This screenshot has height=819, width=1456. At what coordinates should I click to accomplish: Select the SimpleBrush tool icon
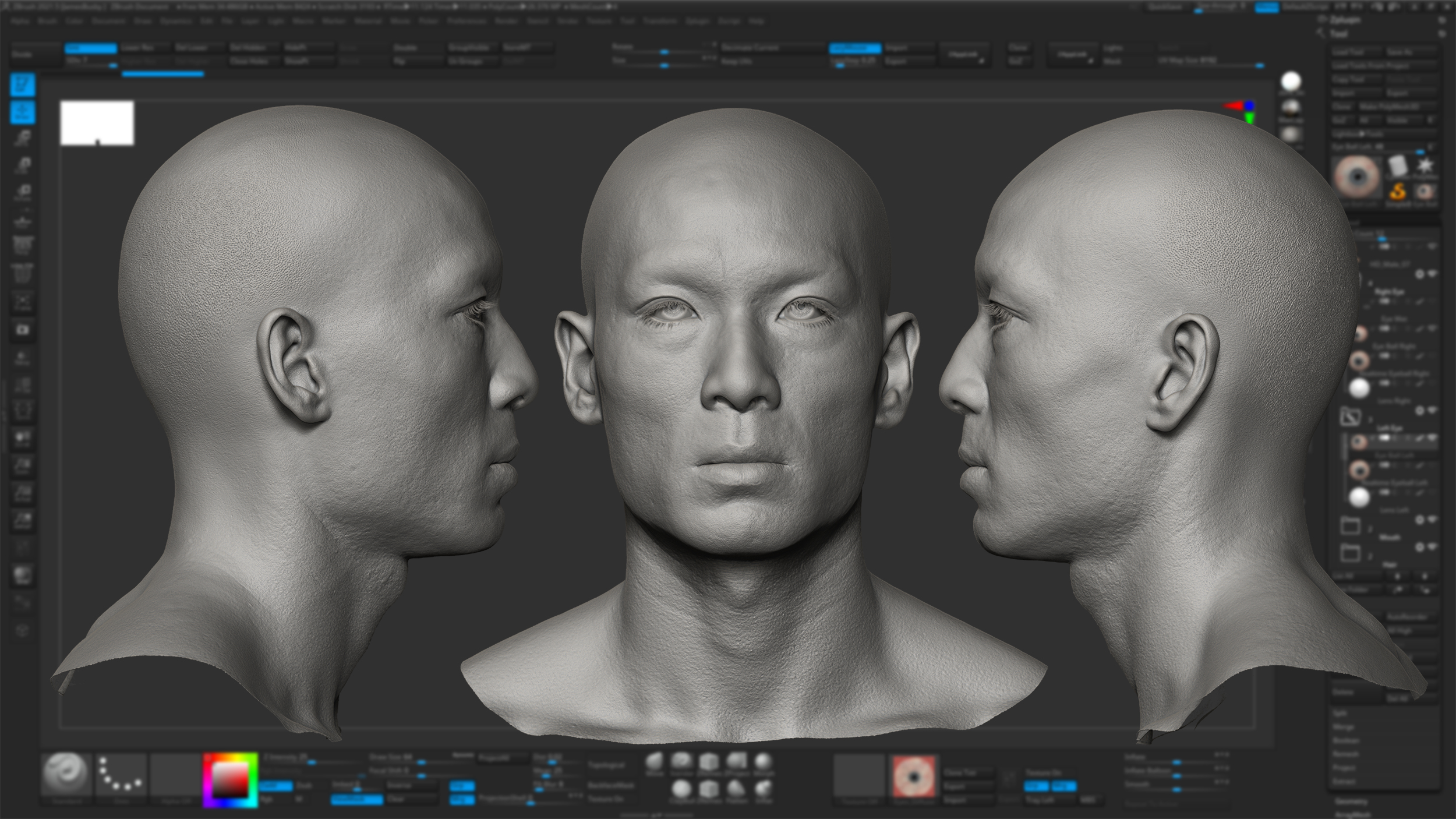tap(1398, 192)
